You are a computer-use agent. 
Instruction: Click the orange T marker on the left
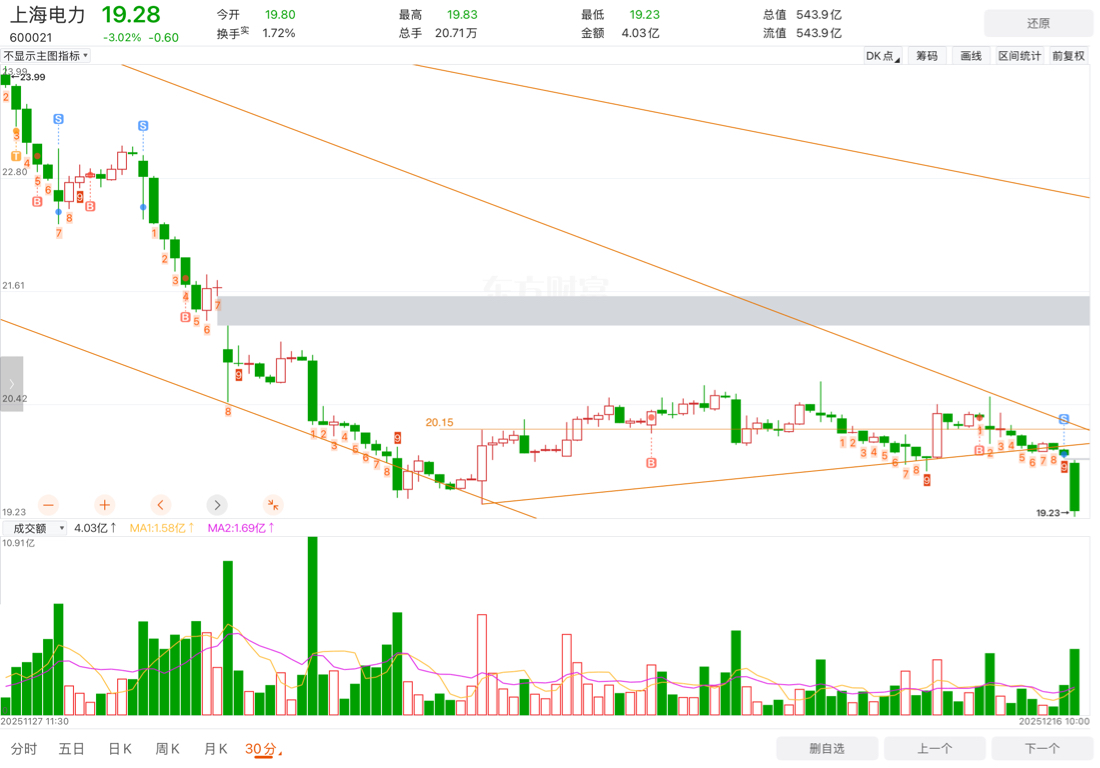tap(16, 156)
